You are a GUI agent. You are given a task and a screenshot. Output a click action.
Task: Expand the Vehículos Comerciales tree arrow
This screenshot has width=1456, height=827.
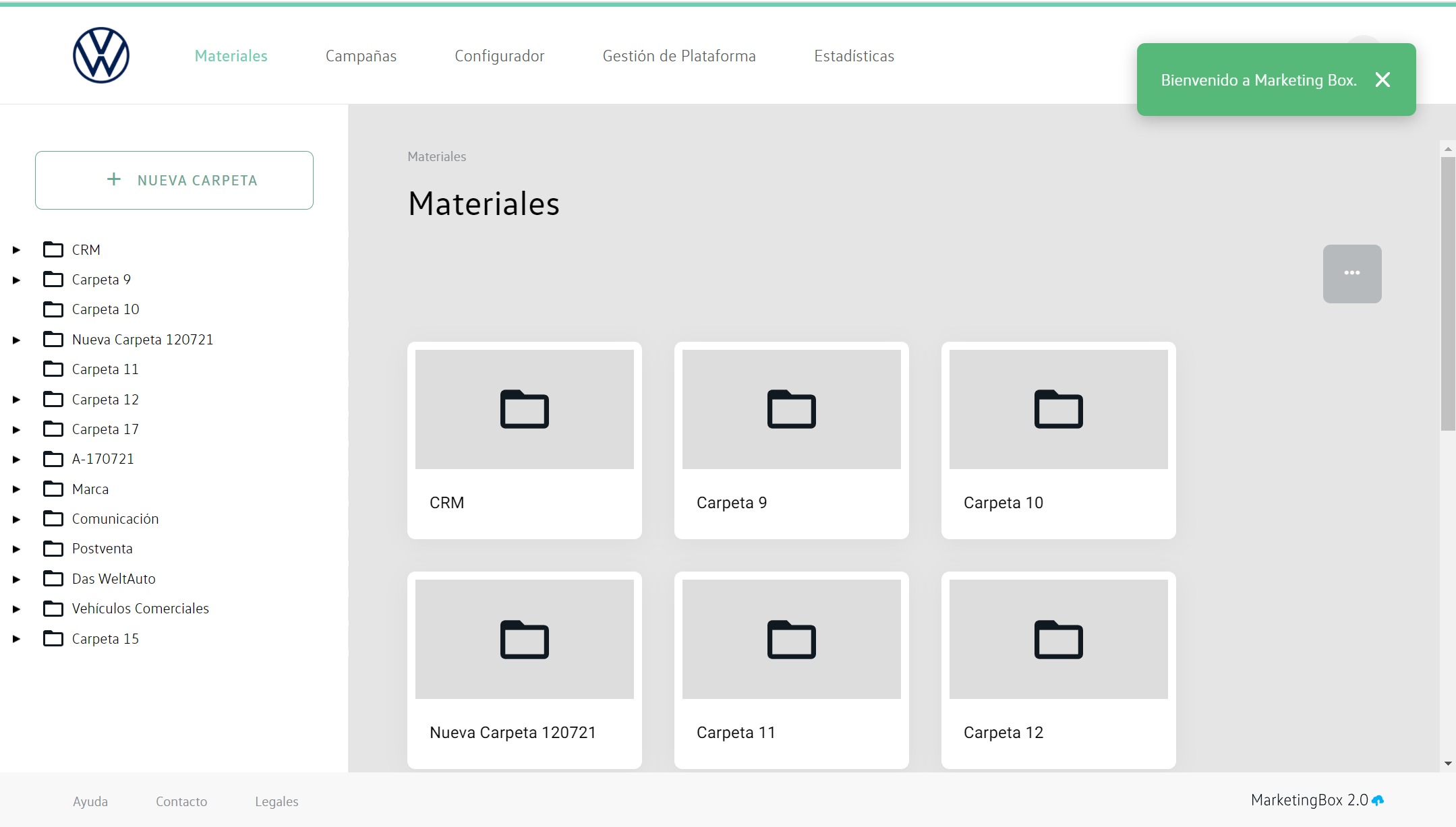pyautogui.click(x=16, y=609)
